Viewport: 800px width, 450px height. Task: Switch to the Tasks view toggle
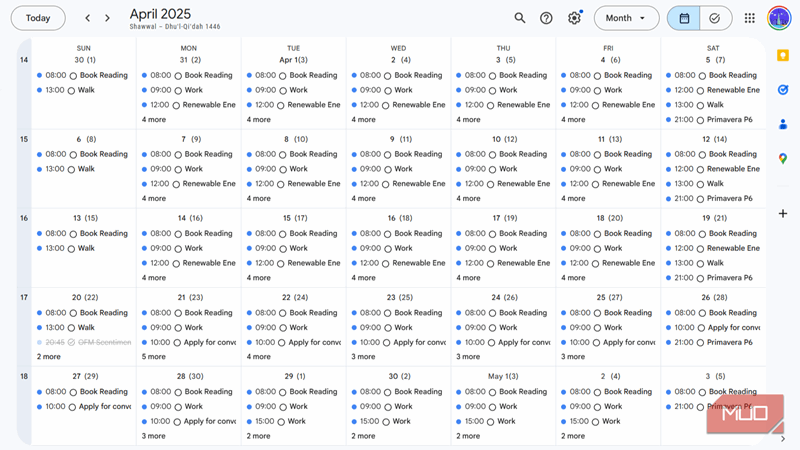[x=715, y=18]
